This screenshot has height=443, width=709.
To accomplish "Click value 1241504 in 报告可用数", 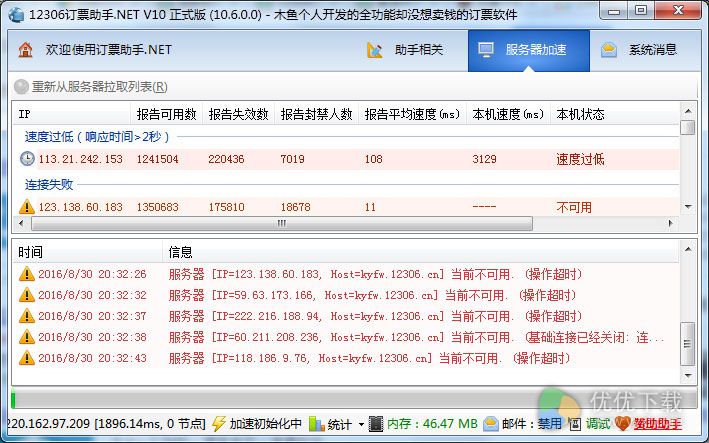I will 157,159.
